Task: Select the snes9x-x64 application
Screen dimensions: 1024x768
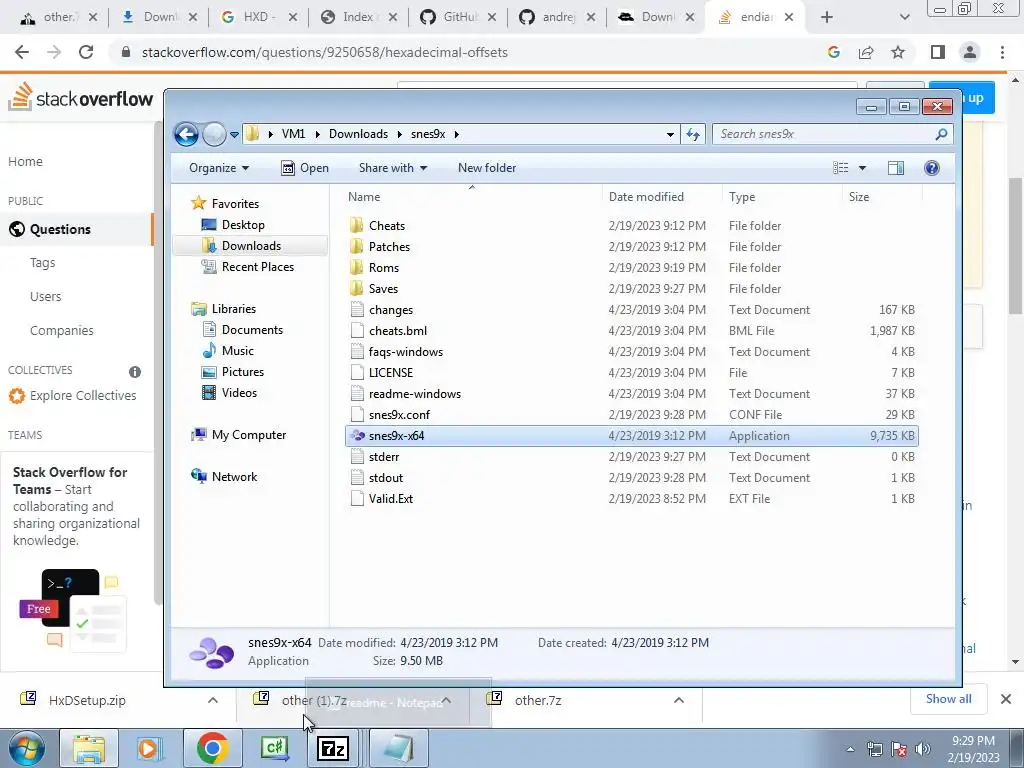Action: 632,436
